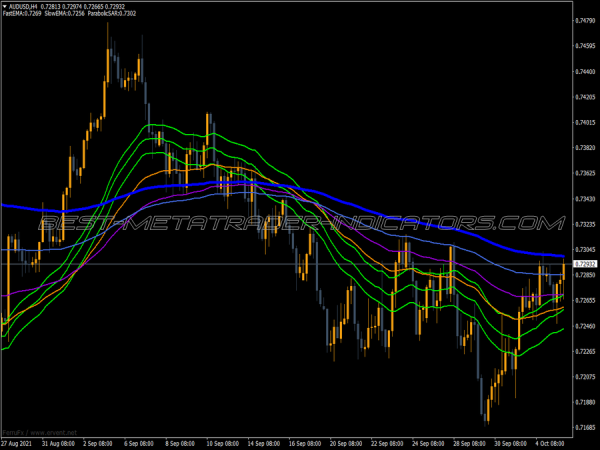Click the 6 Sep 08:00 time label
The image size is (600, 450).
coord(139,444)
